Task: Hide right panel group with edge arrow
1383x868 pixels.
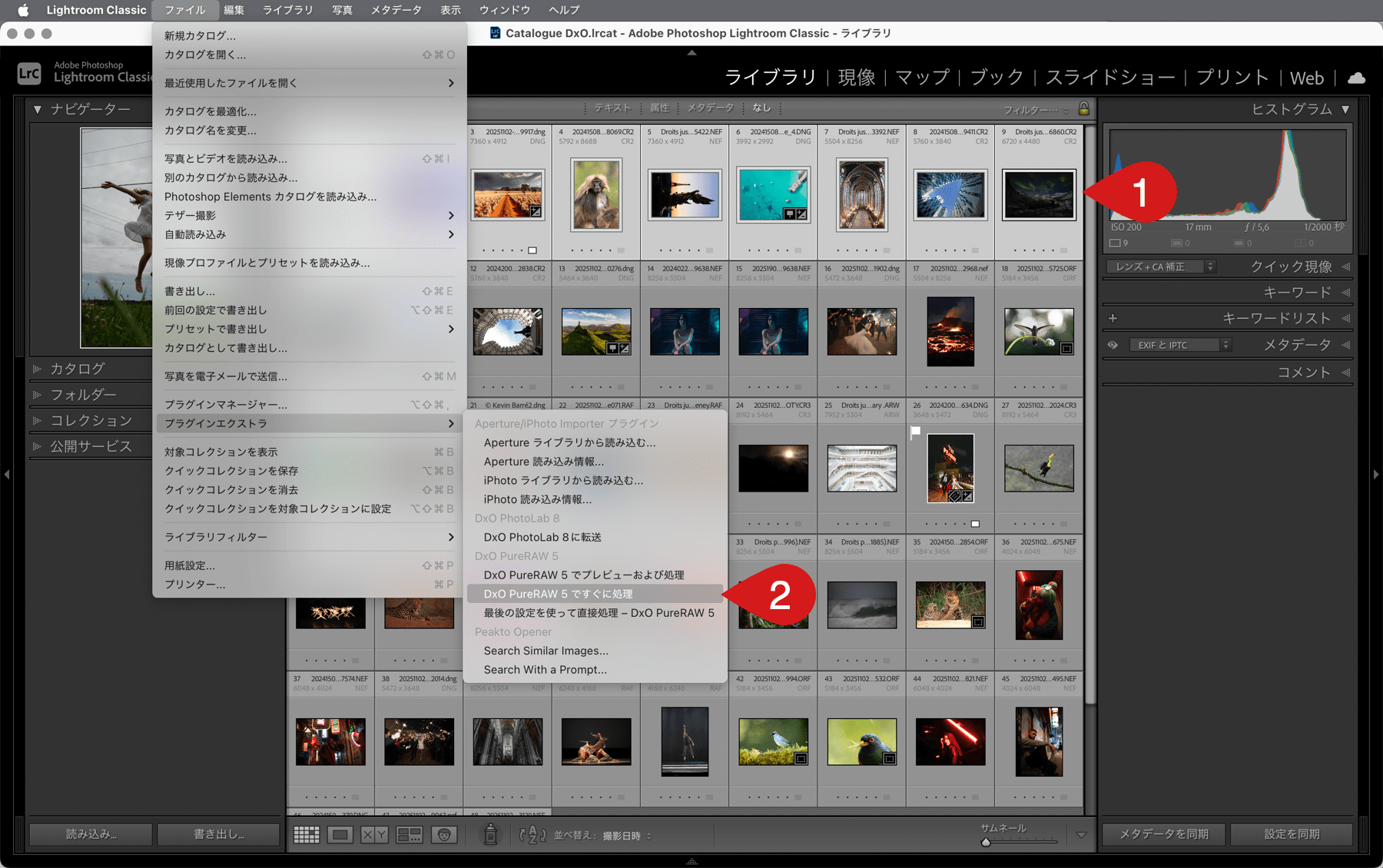Action: pyautogui.click(x=1376, y=475)
